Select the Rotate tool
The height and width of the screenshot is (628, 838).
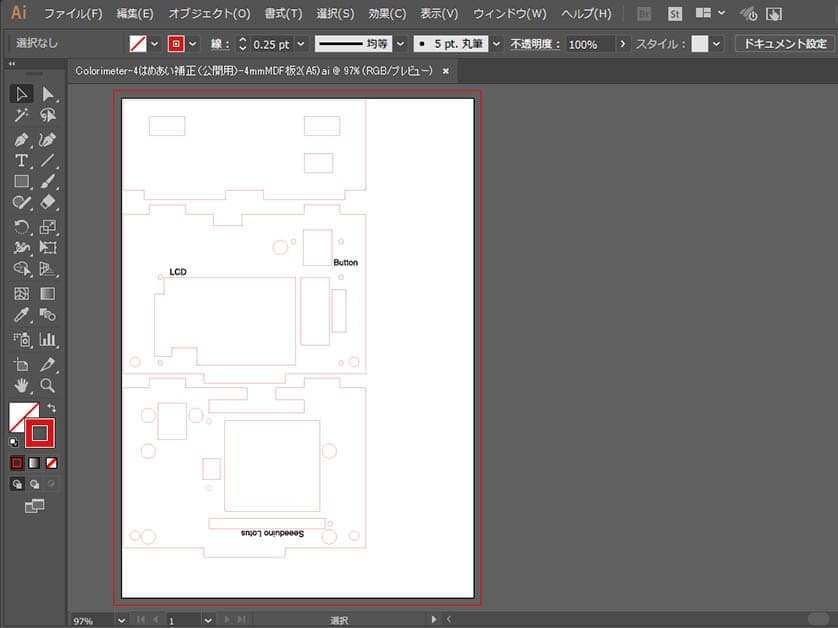tap(21, 227)
